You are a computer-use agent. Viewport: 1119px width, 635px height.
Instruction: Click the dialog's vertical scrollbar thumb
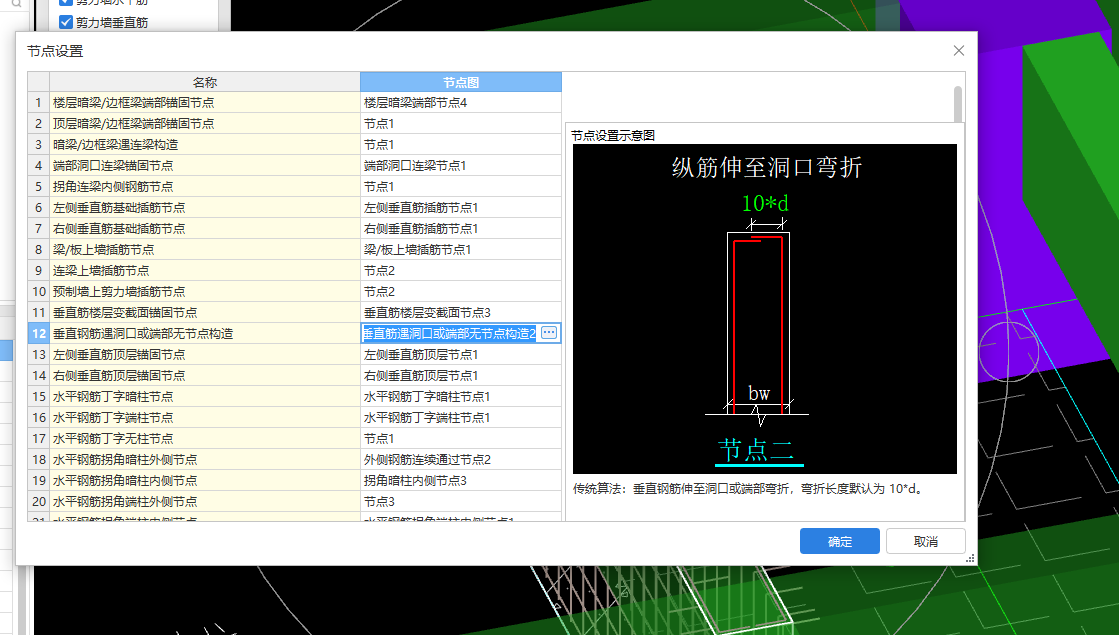[958, 104]
